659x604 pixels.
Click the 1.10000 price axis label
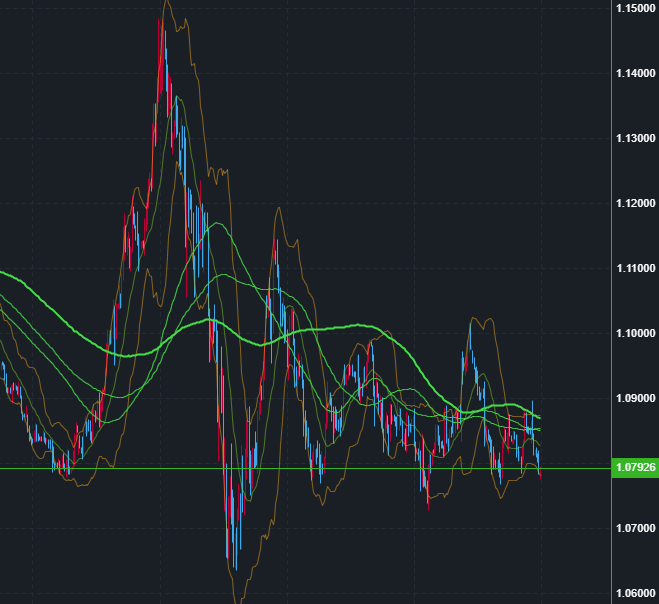(635, 333)
